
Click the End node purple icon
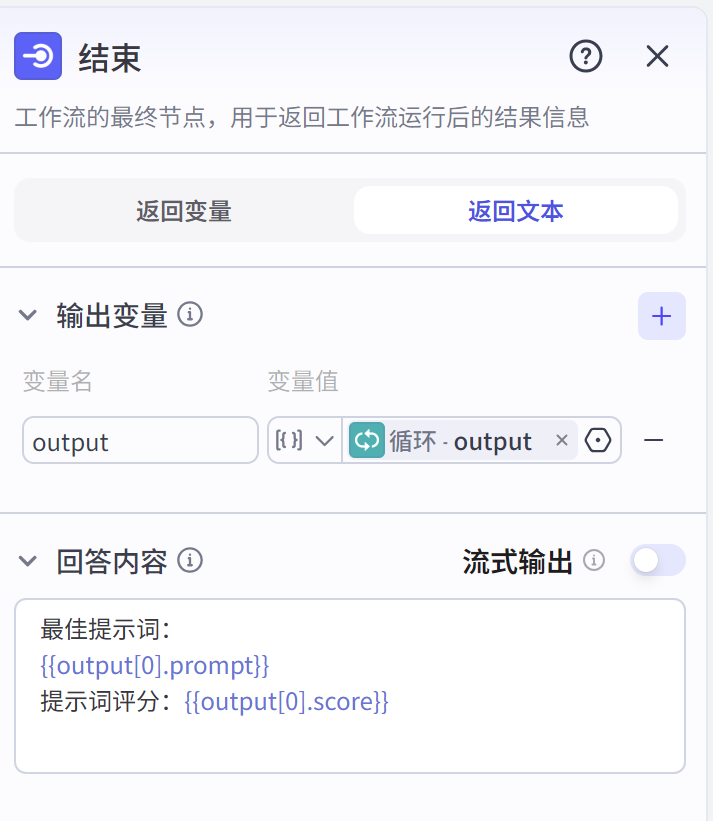(38, 56)
